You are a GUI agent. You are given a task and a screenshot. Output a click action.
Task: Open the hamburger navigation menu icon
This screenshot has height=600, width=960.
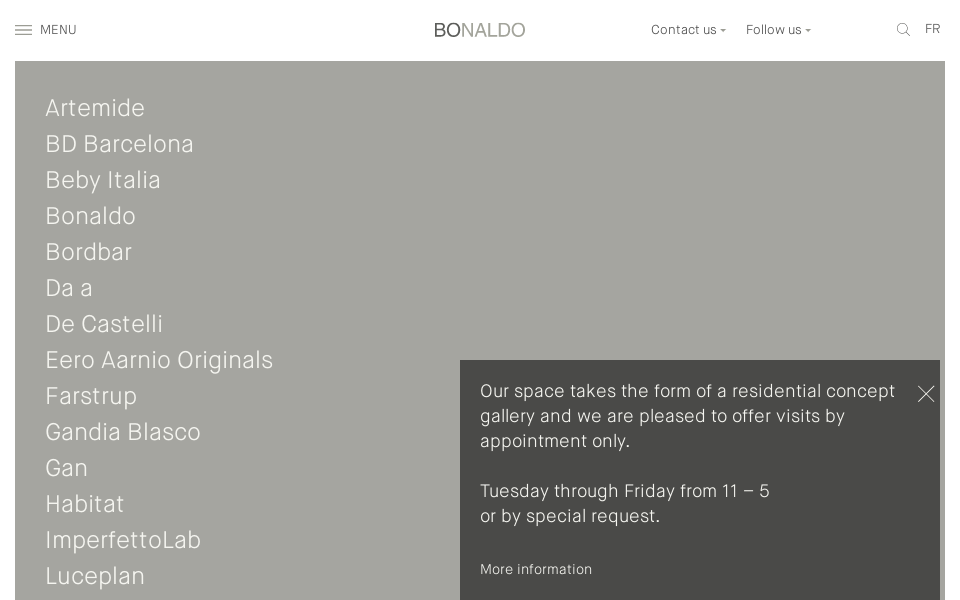coord(24,30)
